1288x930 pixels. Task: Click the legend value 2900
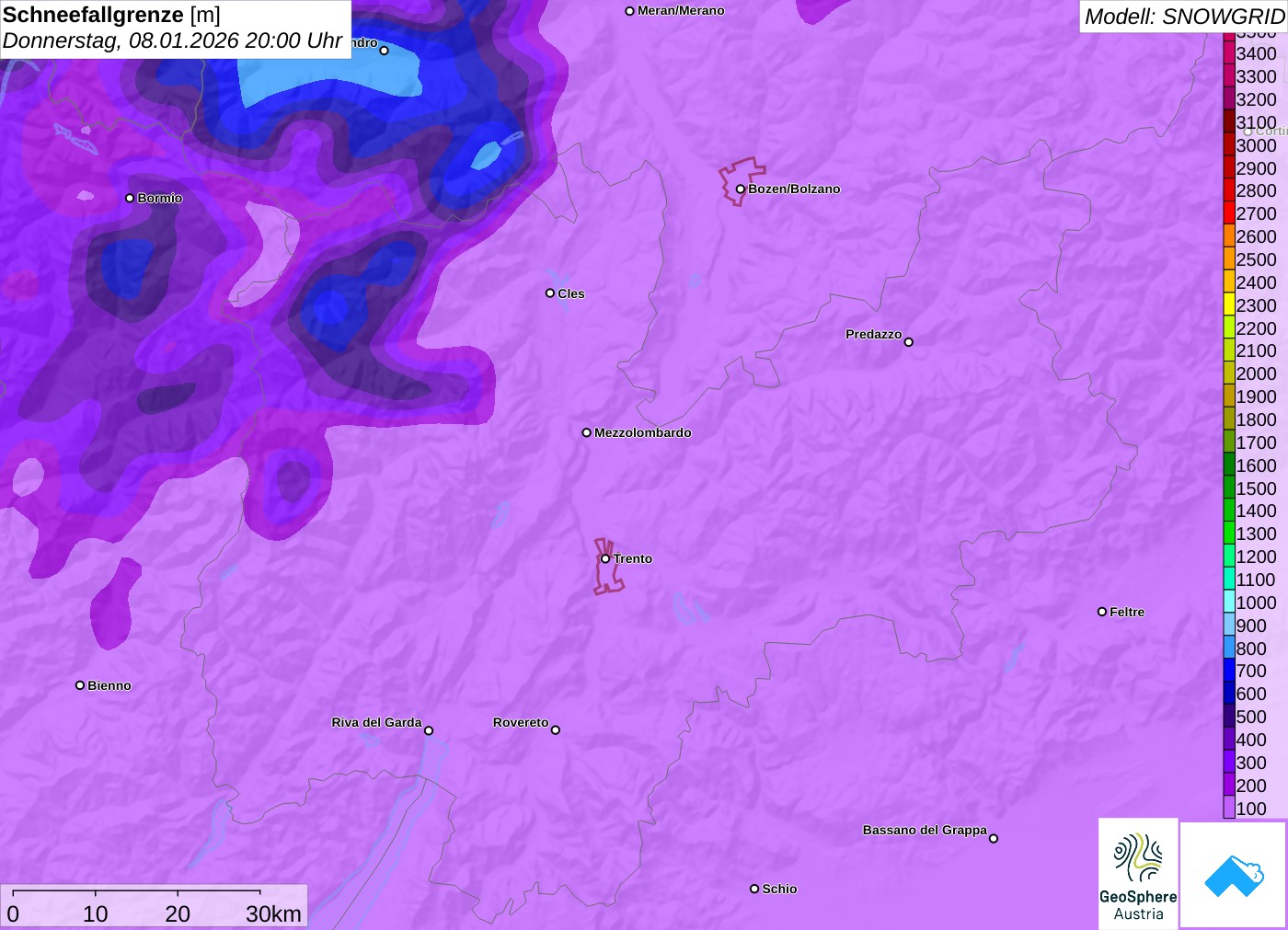tap(1257, 168)
